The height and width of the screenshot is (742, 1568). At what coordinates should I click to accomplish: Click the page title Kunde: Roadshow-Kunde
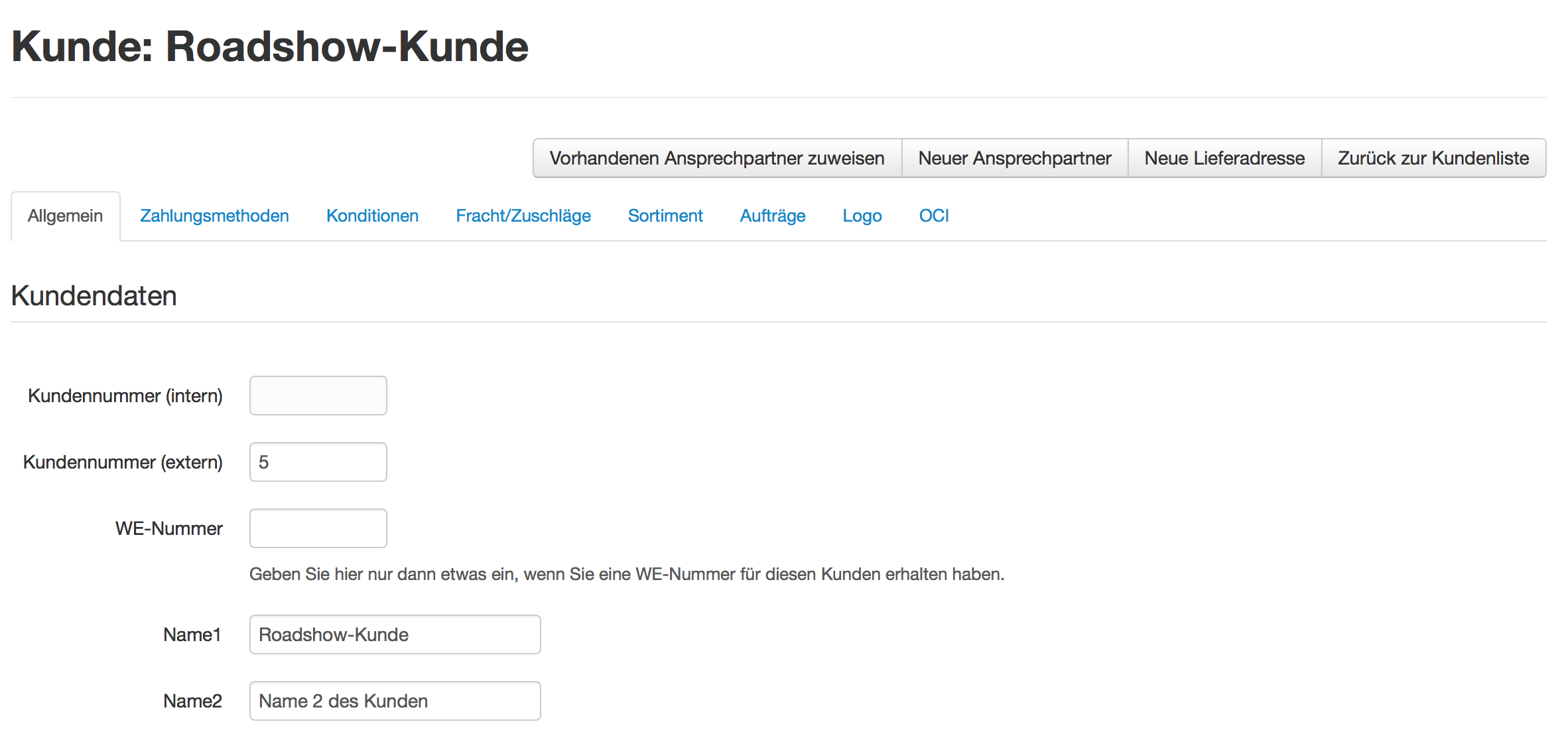point(269,45)
